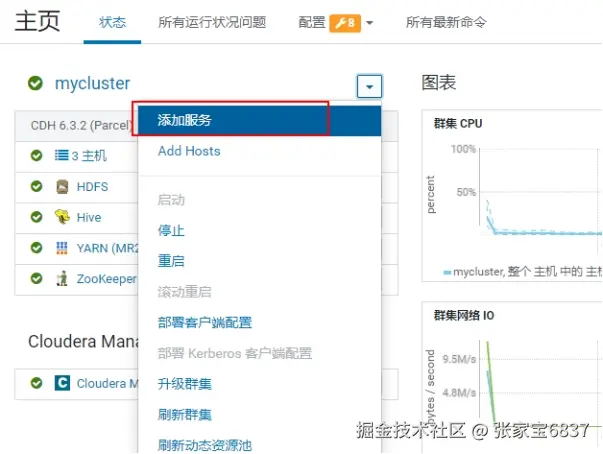Open the 3 主机 hosts link
603x454 pixels.
[89, 156]
